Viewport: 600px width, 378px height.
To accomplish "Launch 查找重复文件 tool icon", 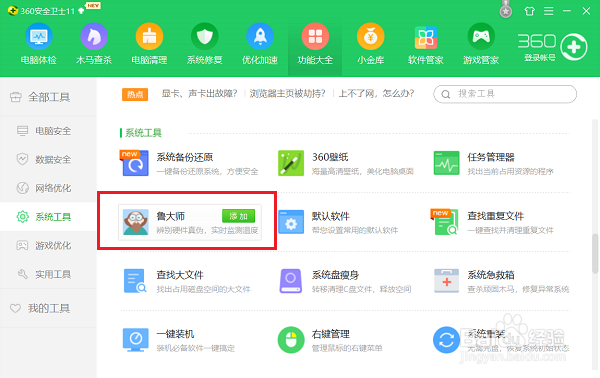I will point(446,222).
